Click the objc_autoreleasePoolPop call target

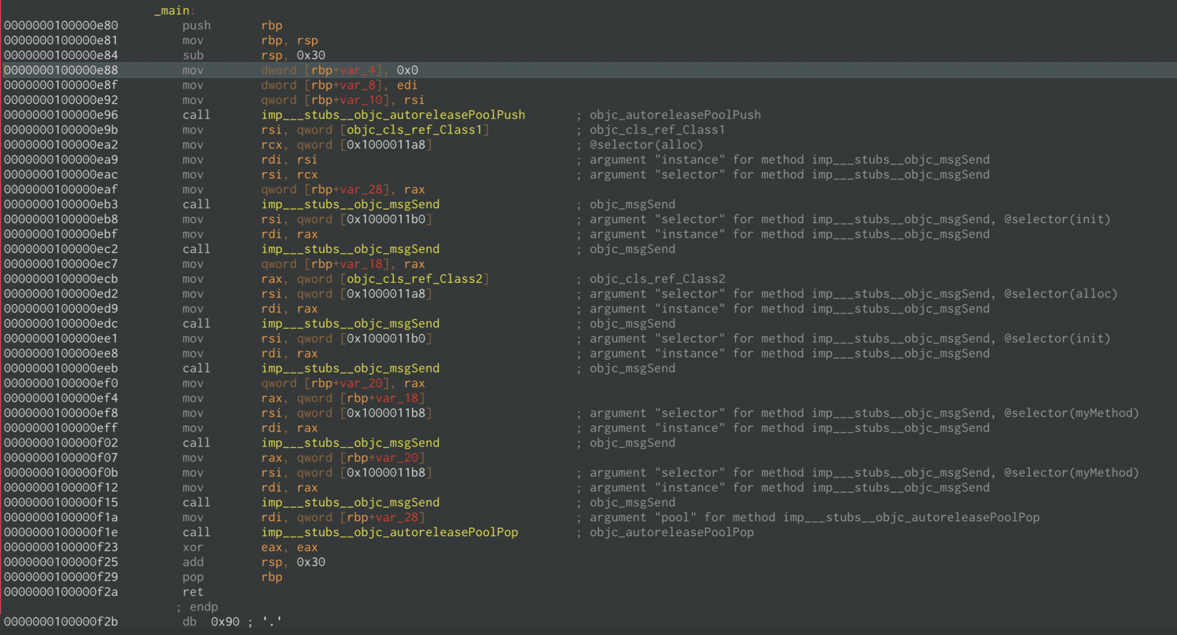point(390,532)
